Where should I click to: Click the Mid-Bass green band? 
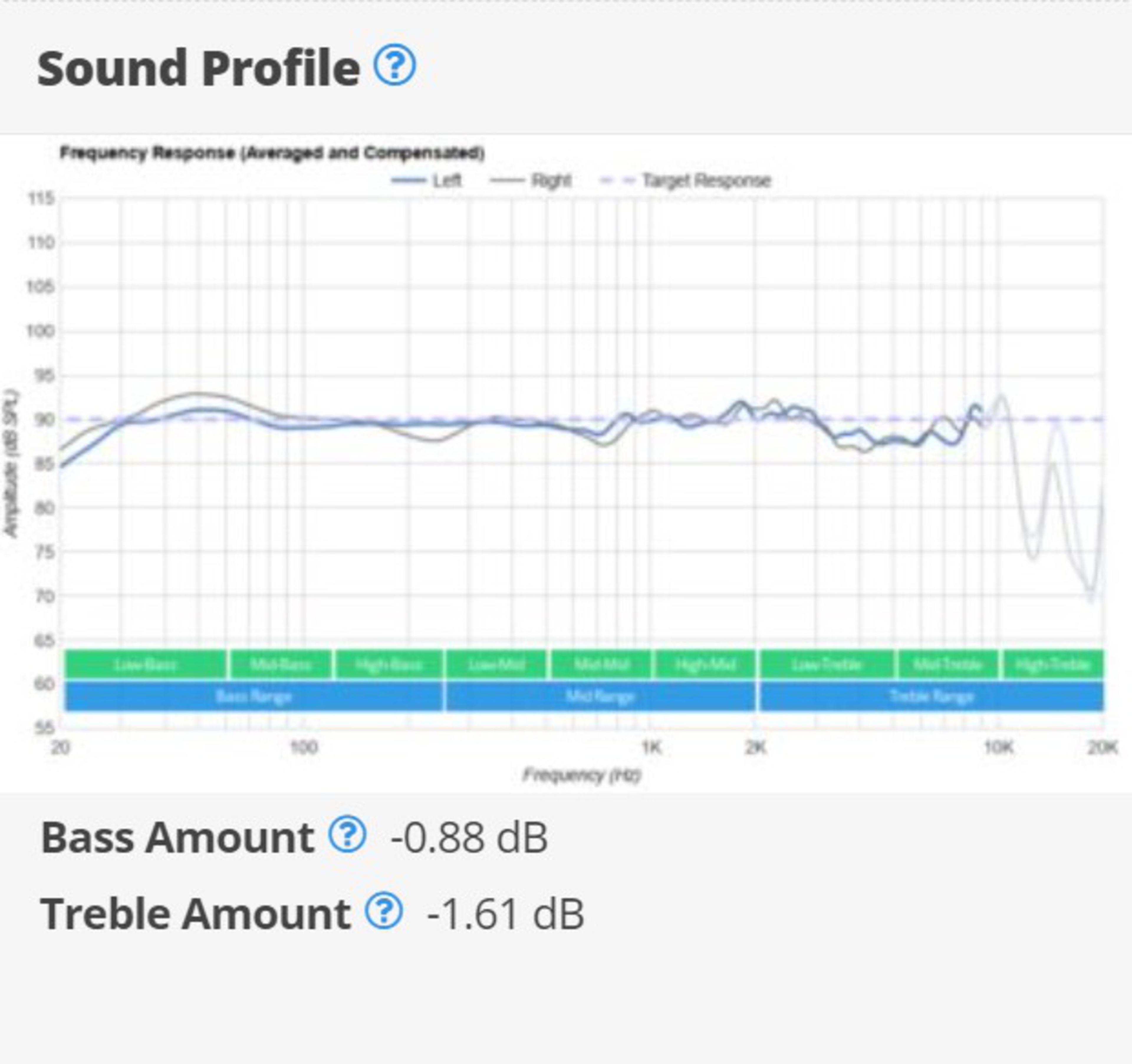(280, 664)
